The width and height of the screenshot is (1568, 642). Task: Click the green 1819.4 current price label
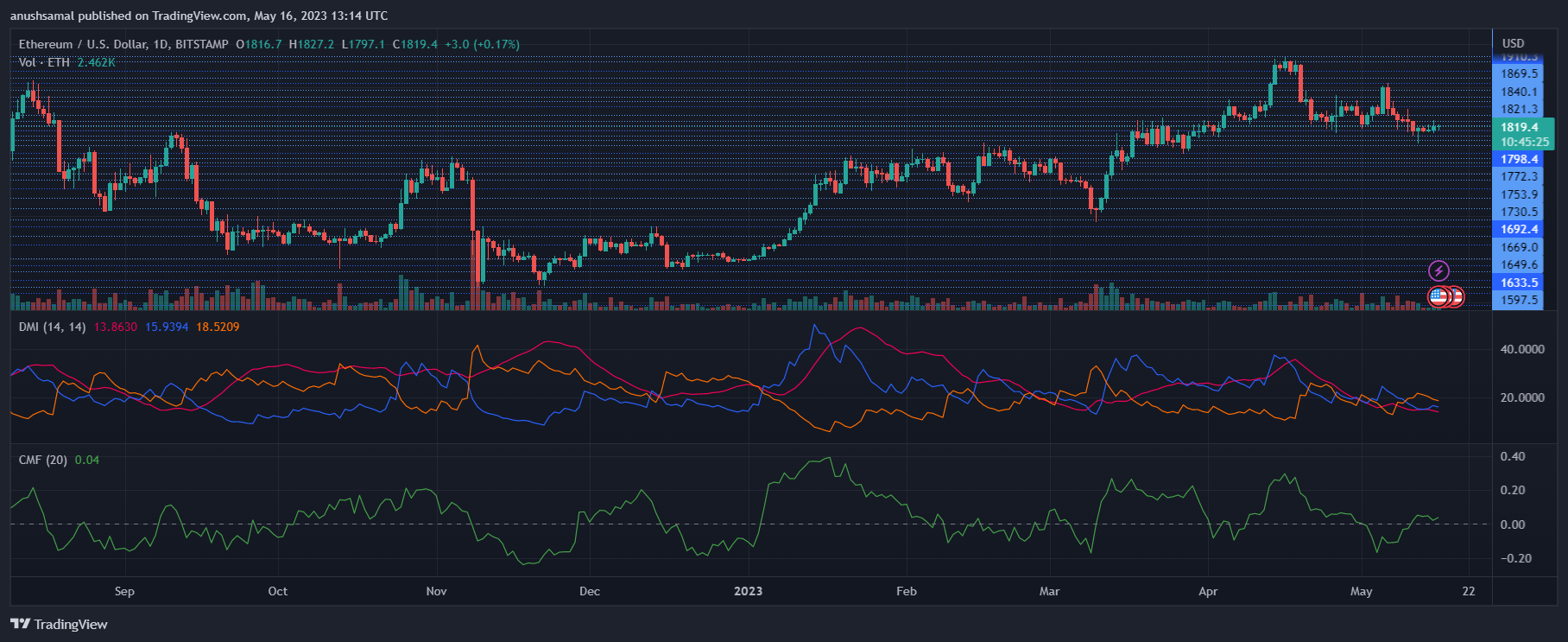pos(1519,127)
